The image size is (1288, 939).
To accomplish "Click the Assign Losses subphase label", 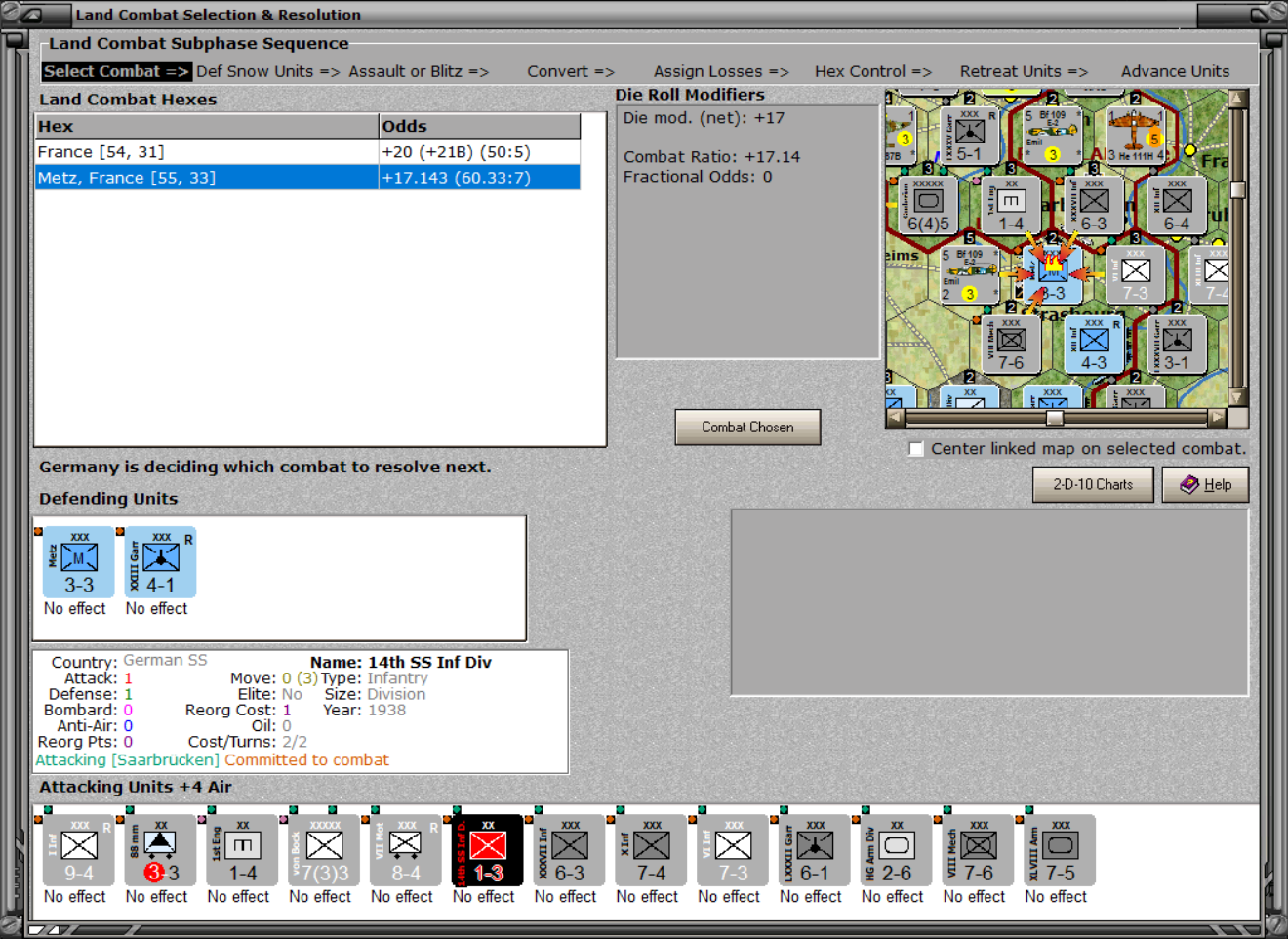I will [721, 71].
